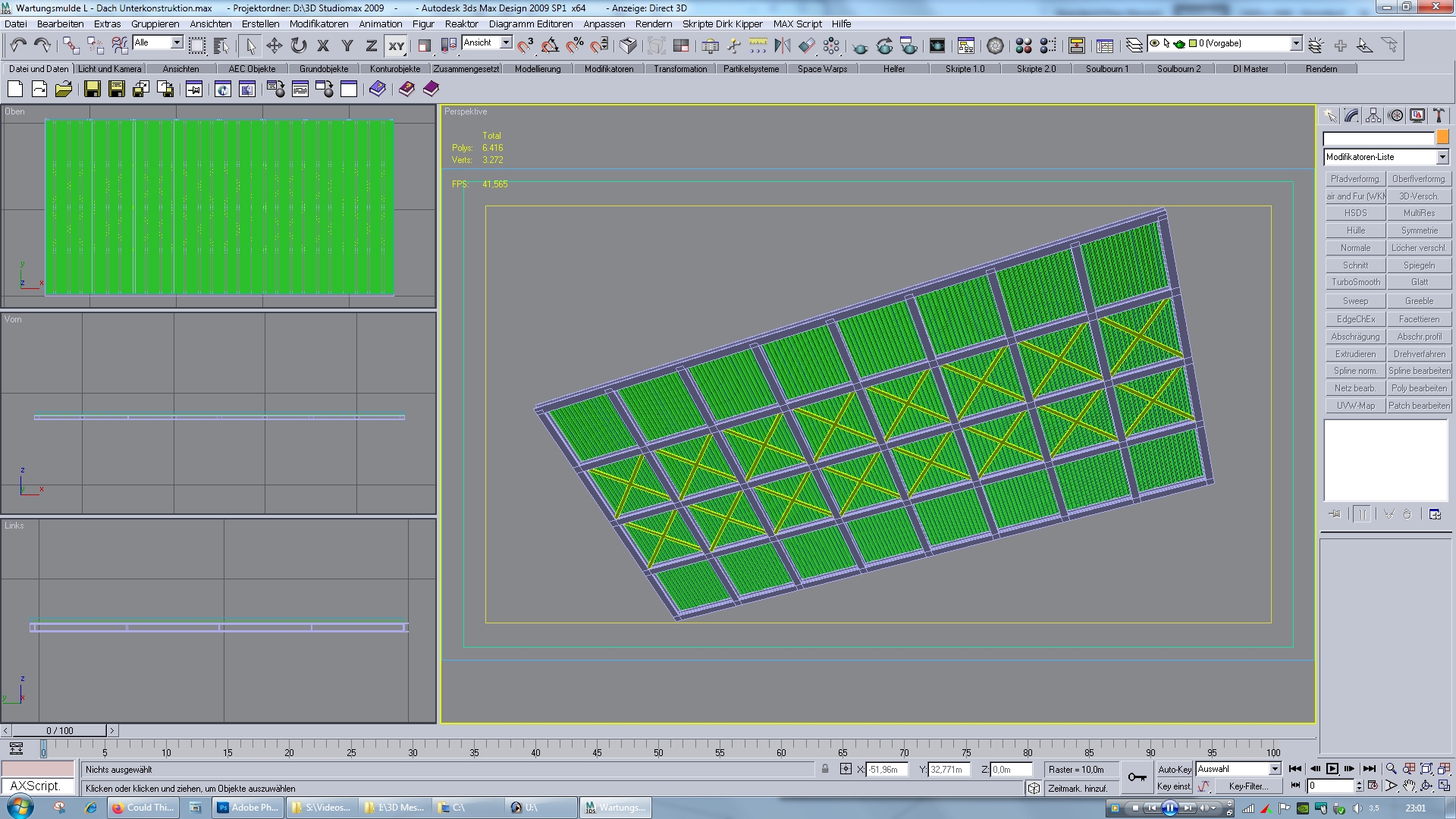Expand the 0 (Vorgabe) layer dropdown

pyautogui.click(x=1296, y=43)
